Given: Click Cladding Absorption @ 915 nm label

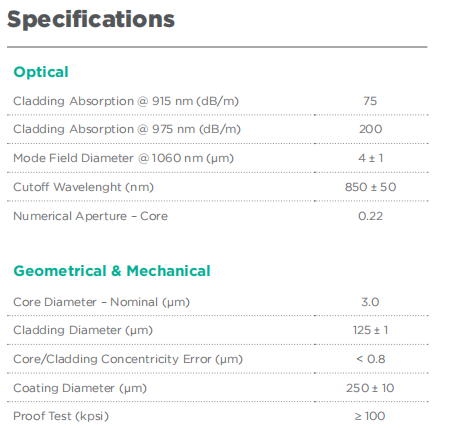Looking at the screenshot, I should click(x=126, y=101).
